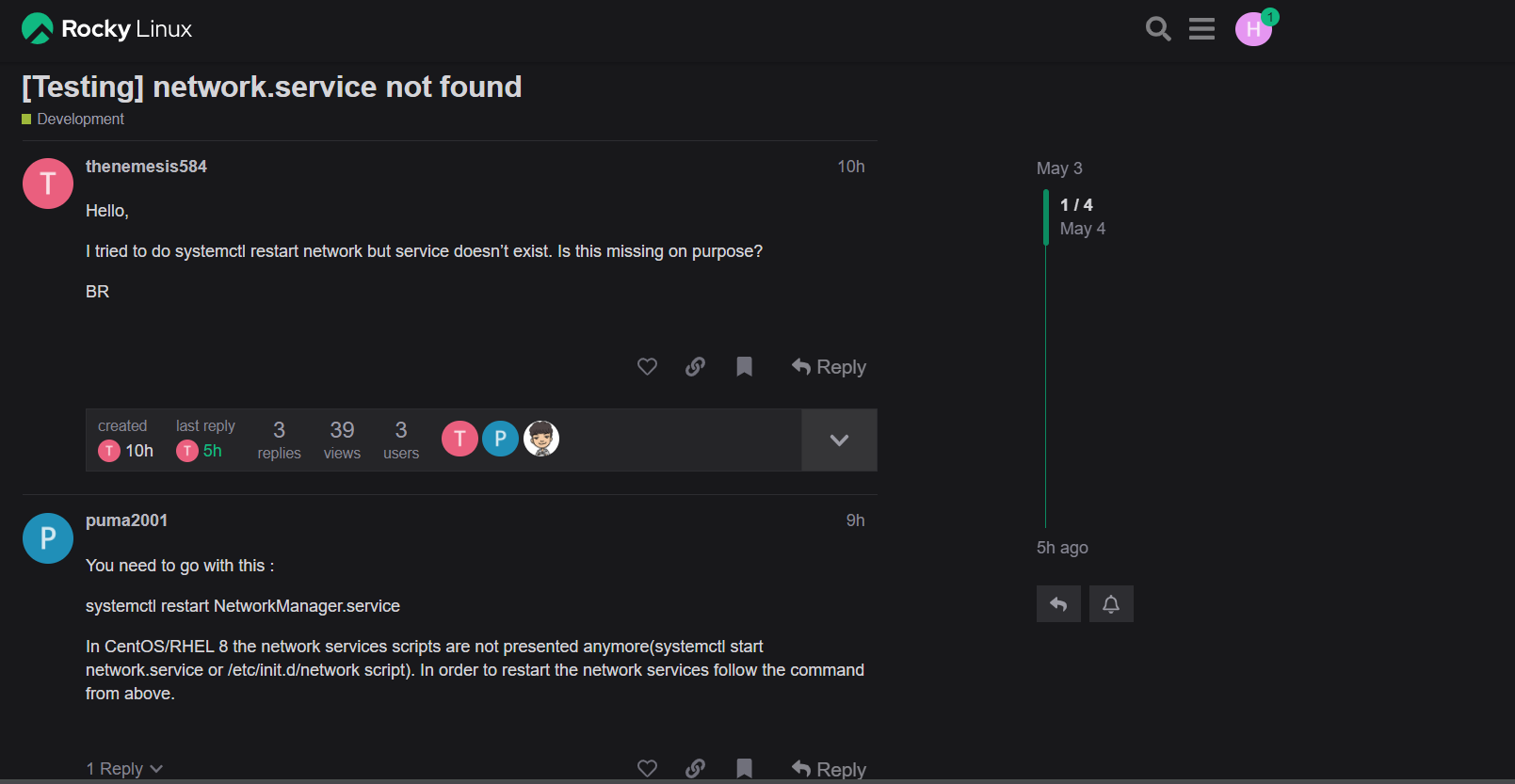Screen dimensions: 1515x784
Task: Copy share link for puma2001's post
Action: point(695,768)
